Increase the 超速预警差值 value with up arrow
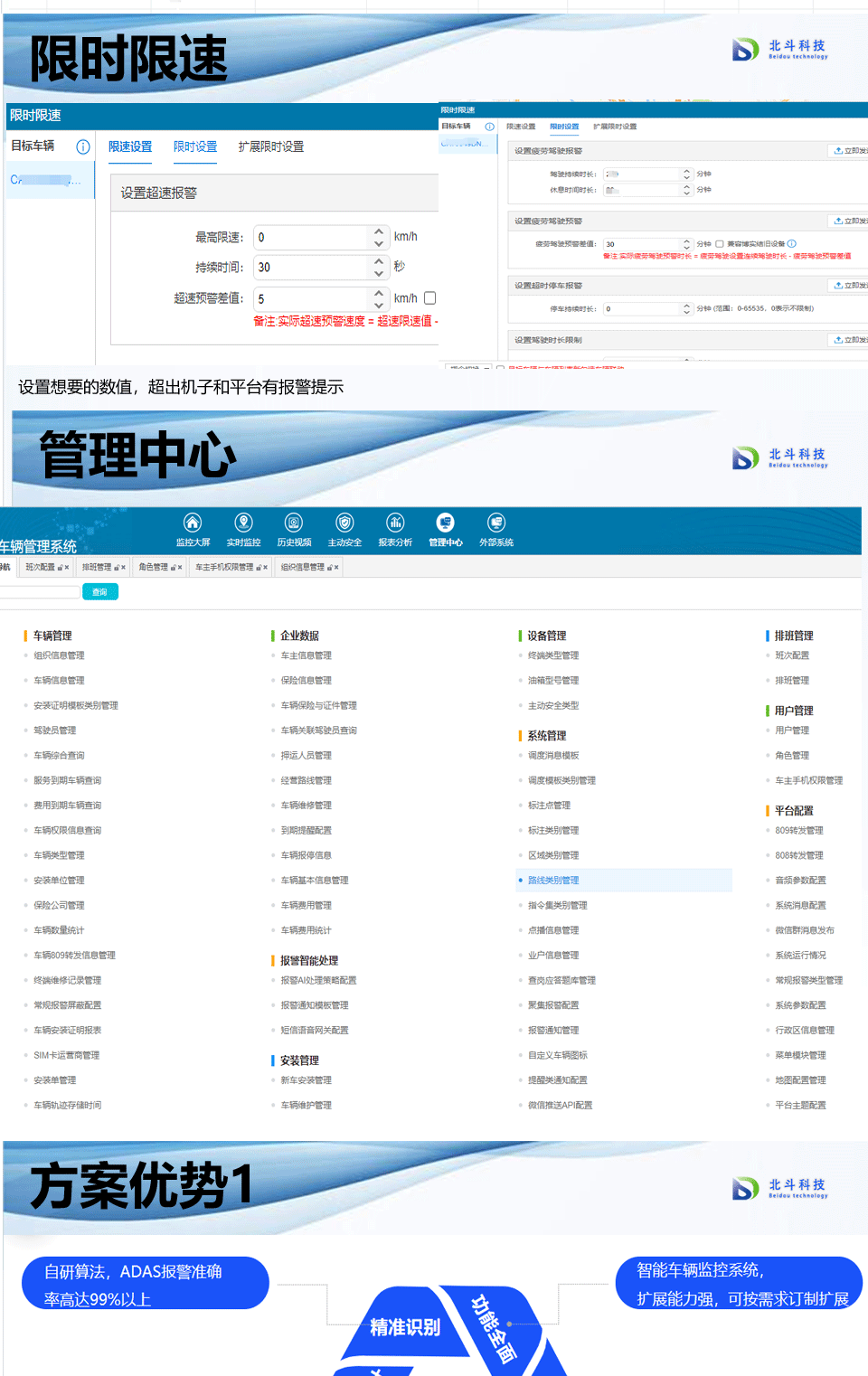Screen dimensions: 868x1376 pyautogui.click(x=379, y=293)
